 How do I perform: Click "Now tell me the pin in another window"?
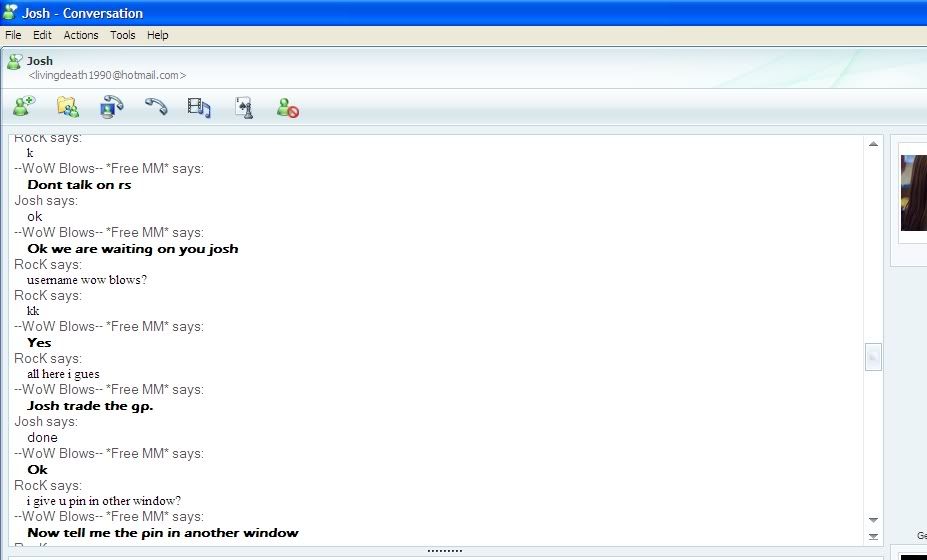[x=163, y=533]
